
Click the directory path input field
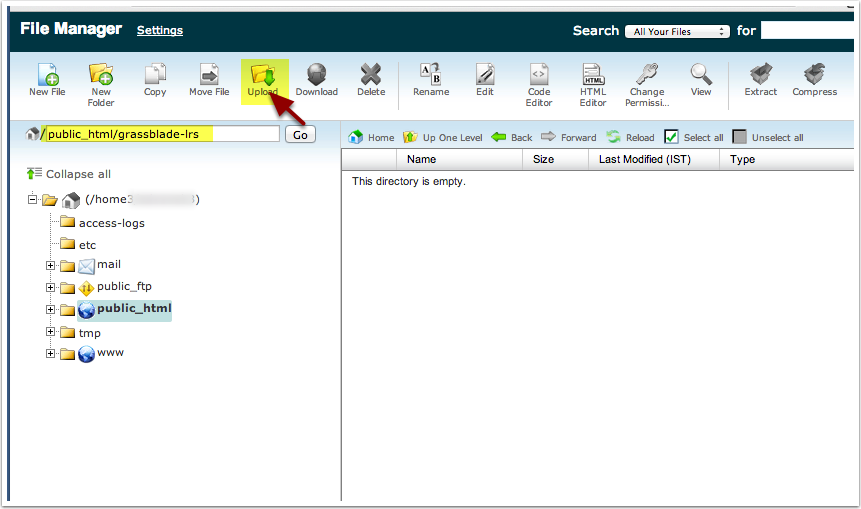tap(162, 134)
